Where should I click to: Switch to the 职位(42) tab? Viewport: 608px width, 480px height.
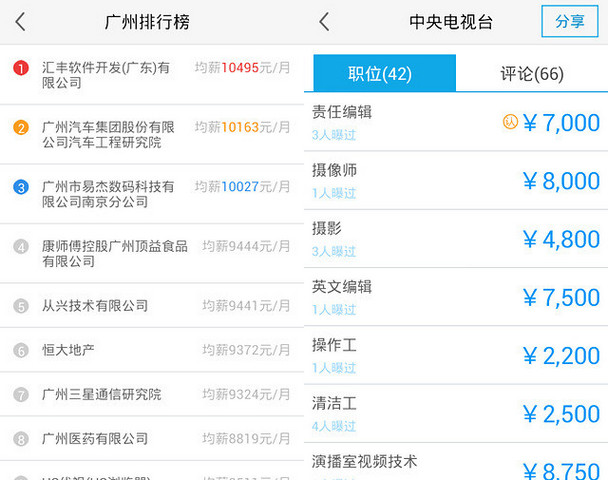(384, 73)
